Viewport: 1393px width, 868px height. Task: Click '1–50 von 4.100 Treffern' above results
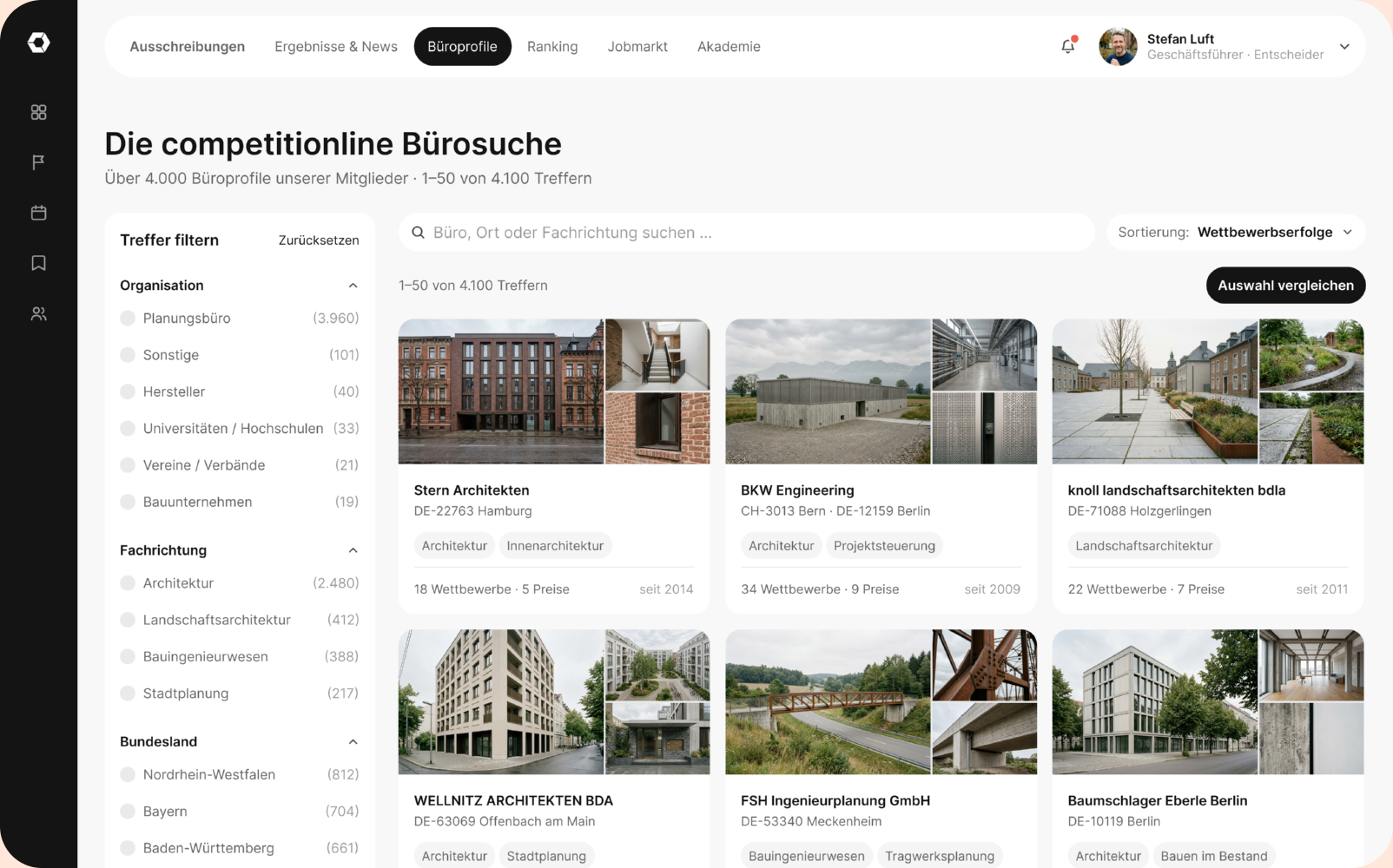[x=473, y=286]
